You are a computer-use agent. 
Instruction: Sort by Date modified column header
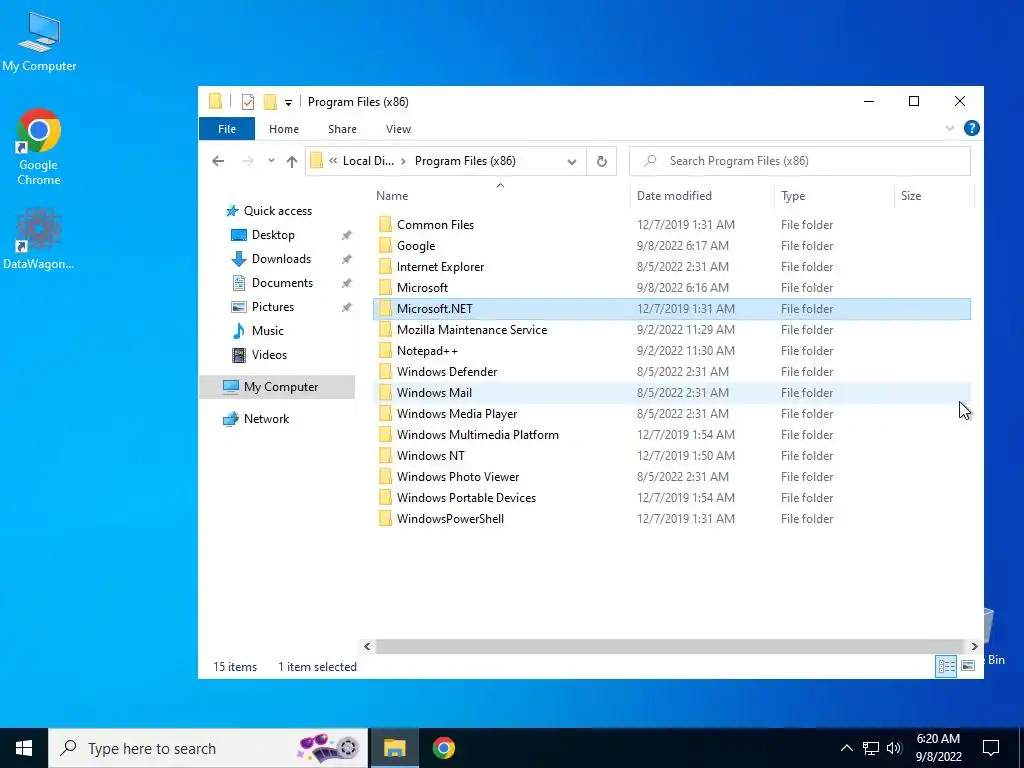tap(674, 195)
